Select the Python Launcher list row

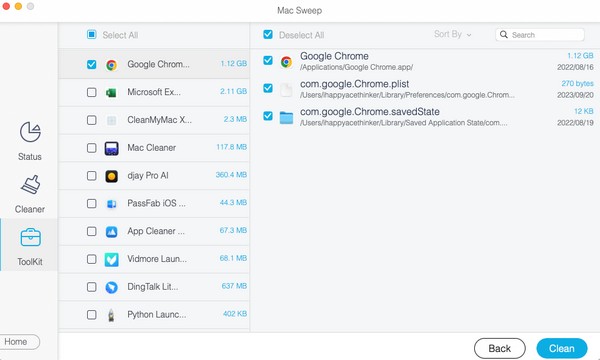(154, 315)
